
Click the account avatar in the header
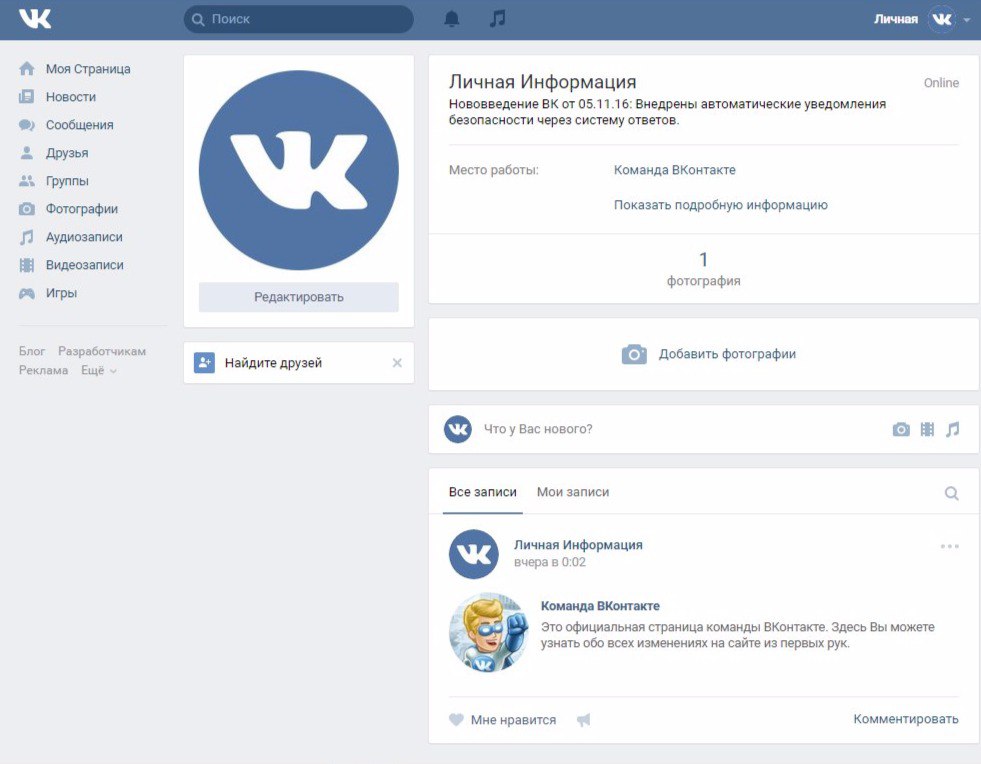tap(942, 19)
